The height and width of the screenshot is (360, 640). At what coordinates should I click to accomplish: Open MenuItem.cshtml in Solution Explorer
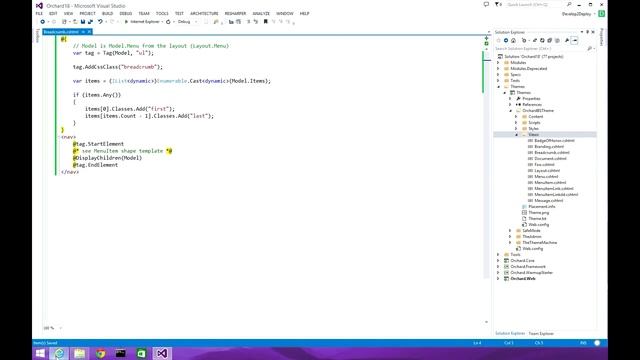(550, 182)
